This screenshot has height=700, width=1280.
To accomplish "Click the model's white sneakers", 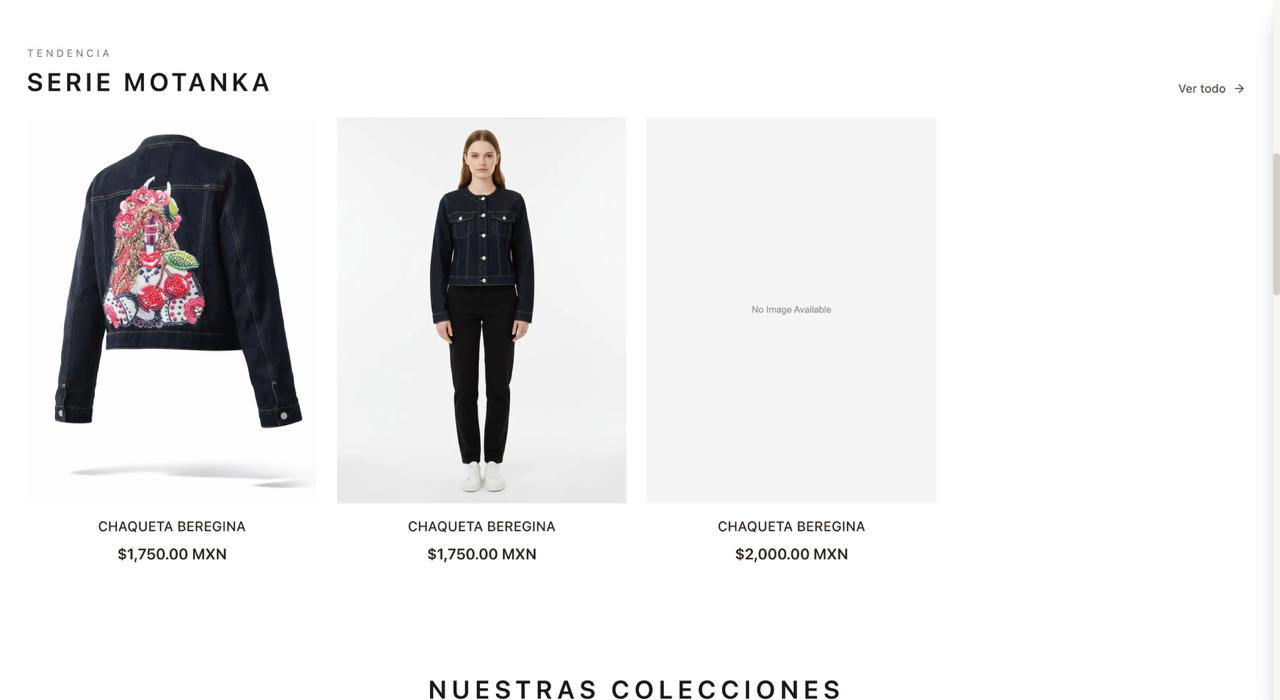I will [x=483, y=476].
